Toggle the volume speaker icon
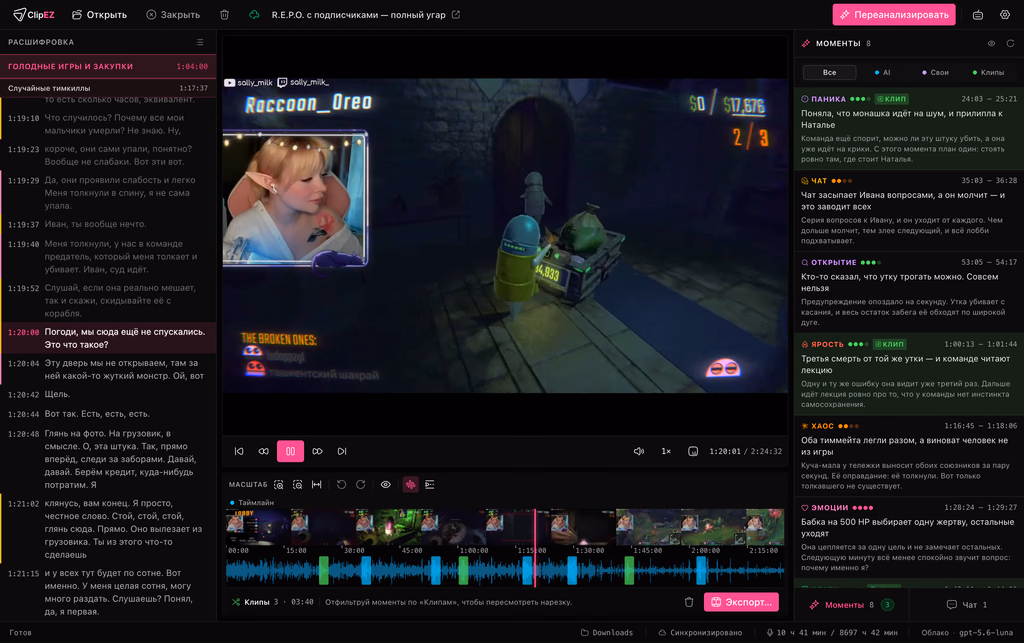This screenshot has height=643, width=1024. click(x=639, y=451)
